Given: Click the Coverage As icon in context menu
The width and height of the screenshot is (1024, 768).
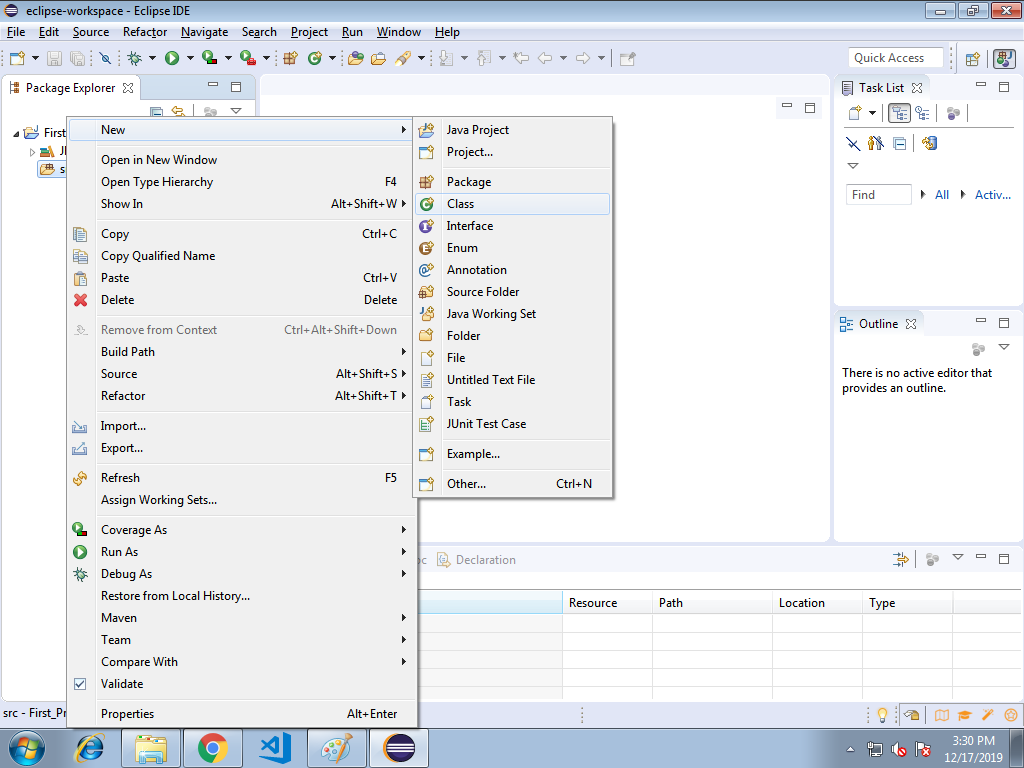Looking at the screenshot, I should tap(80, 530).
